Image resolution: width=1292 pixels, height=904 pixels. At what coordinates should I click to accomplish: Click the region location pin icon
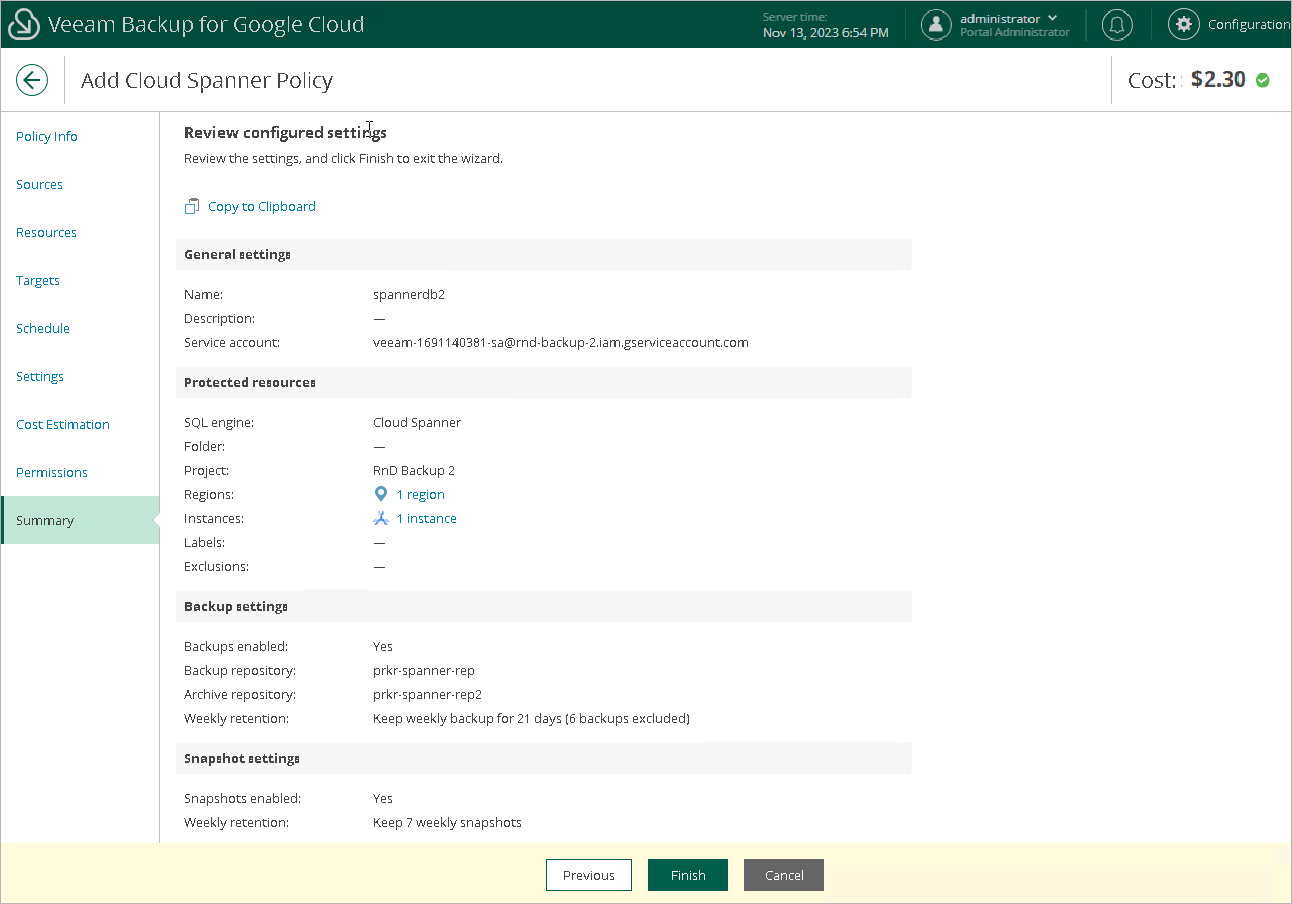tap(380, 495)
